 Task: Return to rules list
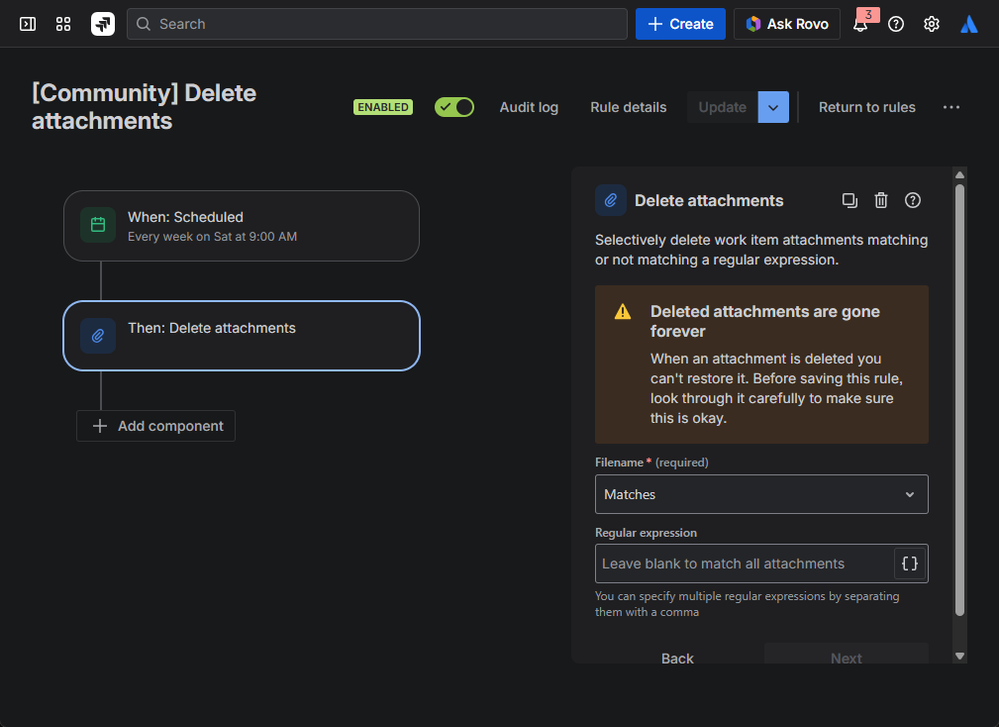coord(866,107)
